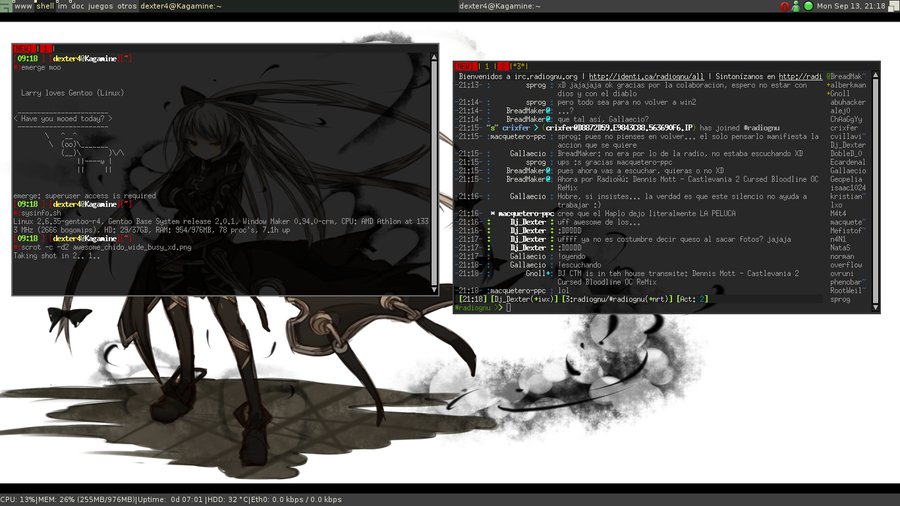Click Eth0: 0.0 kbps / 0.0 kbps status

pyautogui.click(x=297, y=500)
